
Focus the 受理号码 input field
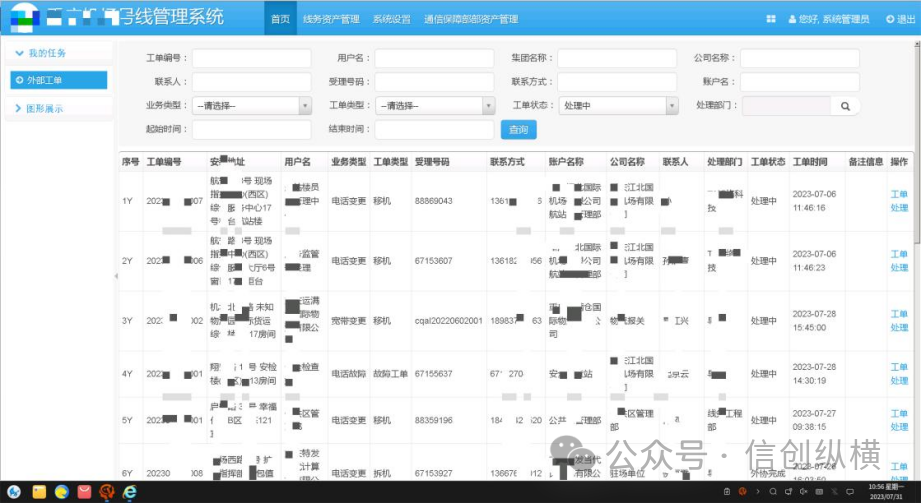[435, 82]
